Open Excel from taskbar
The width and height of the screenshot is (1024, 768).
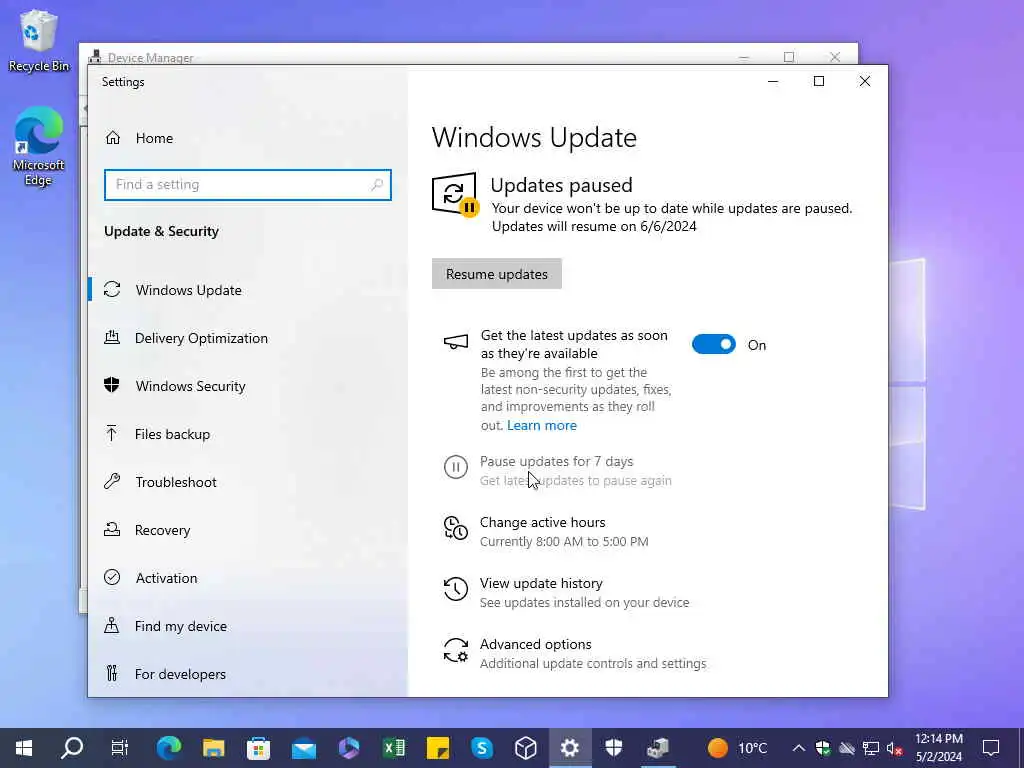pos(394,748)
